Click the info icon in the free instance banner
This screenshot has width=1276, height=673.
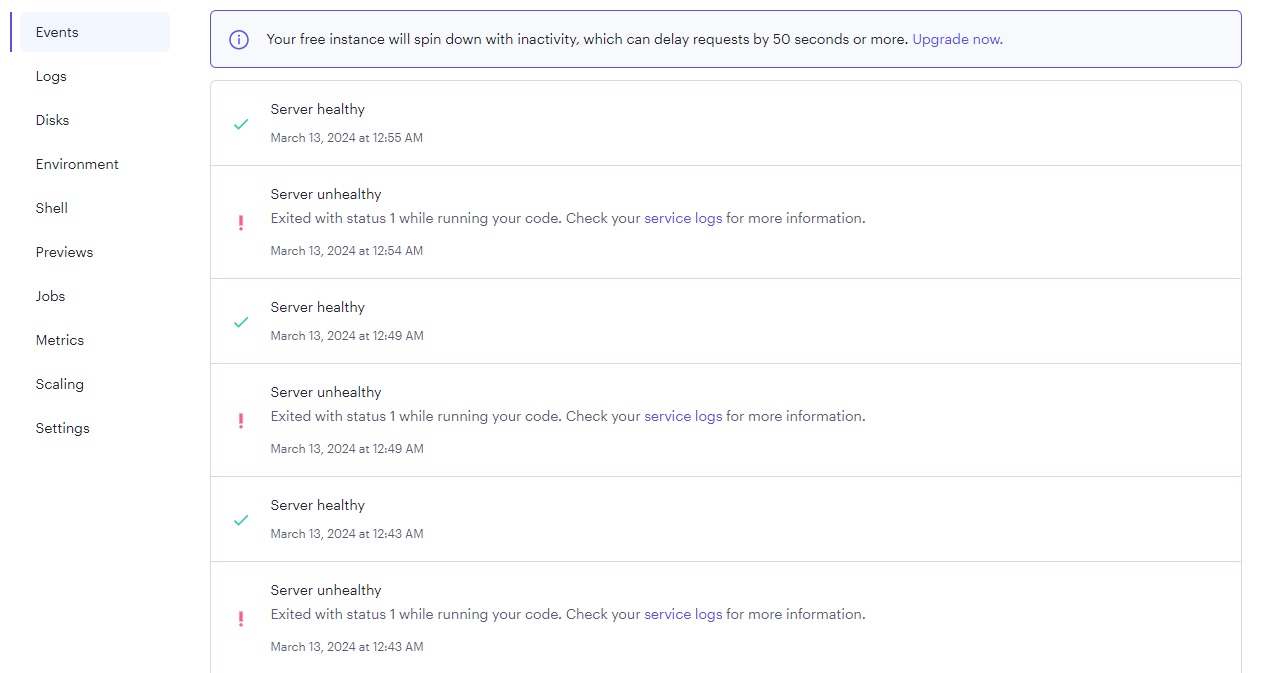[239, 40]
